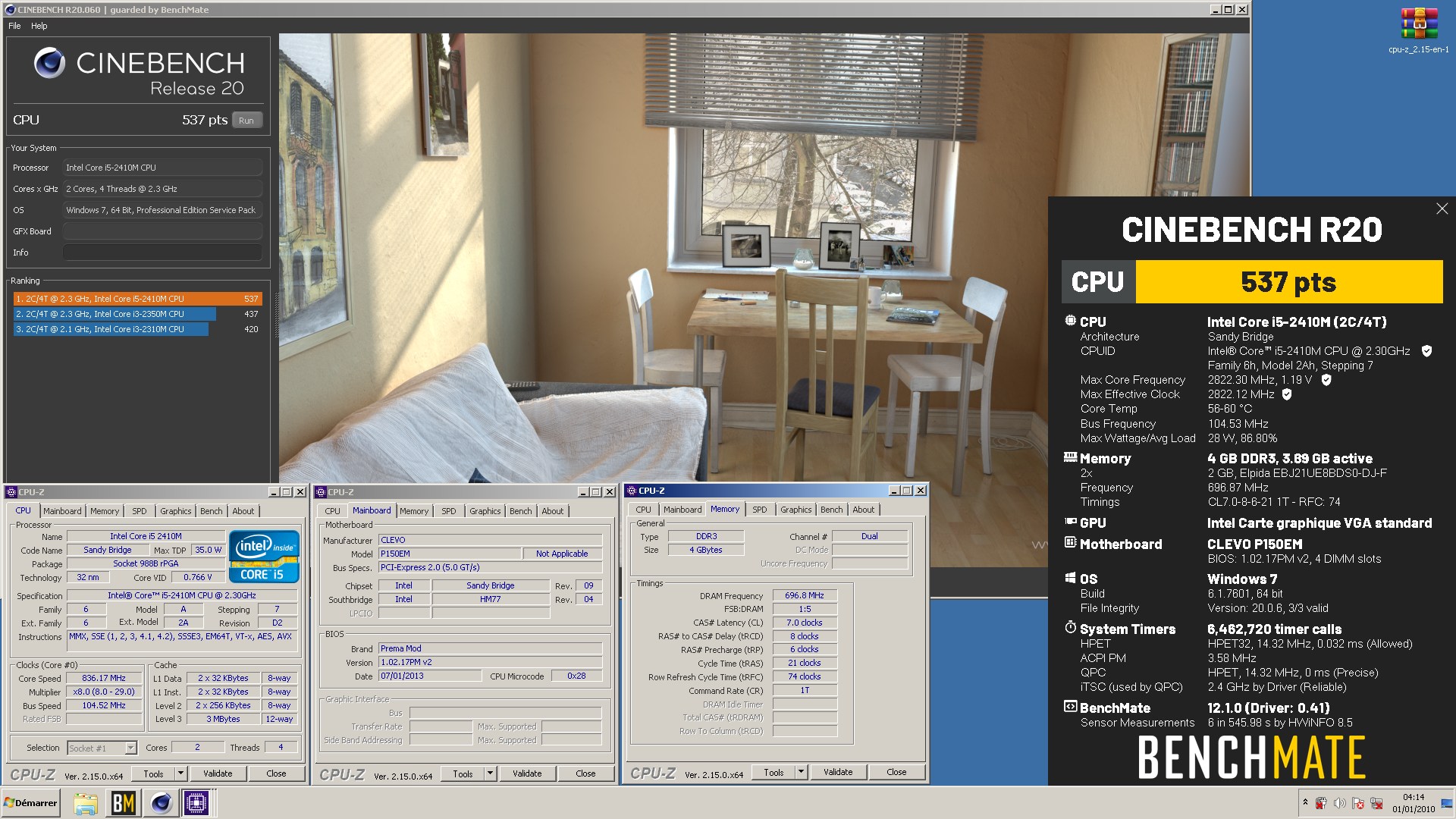Select ranking row Core i3-2310M 420
Image resolution: width=1456 pixels, height=819 pixels.
click(x=137, y=329)
